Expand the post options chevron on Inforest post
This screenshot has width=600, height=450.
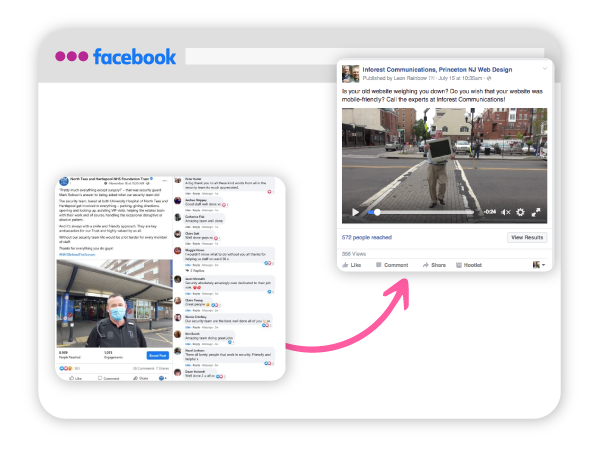coord(545,69)
